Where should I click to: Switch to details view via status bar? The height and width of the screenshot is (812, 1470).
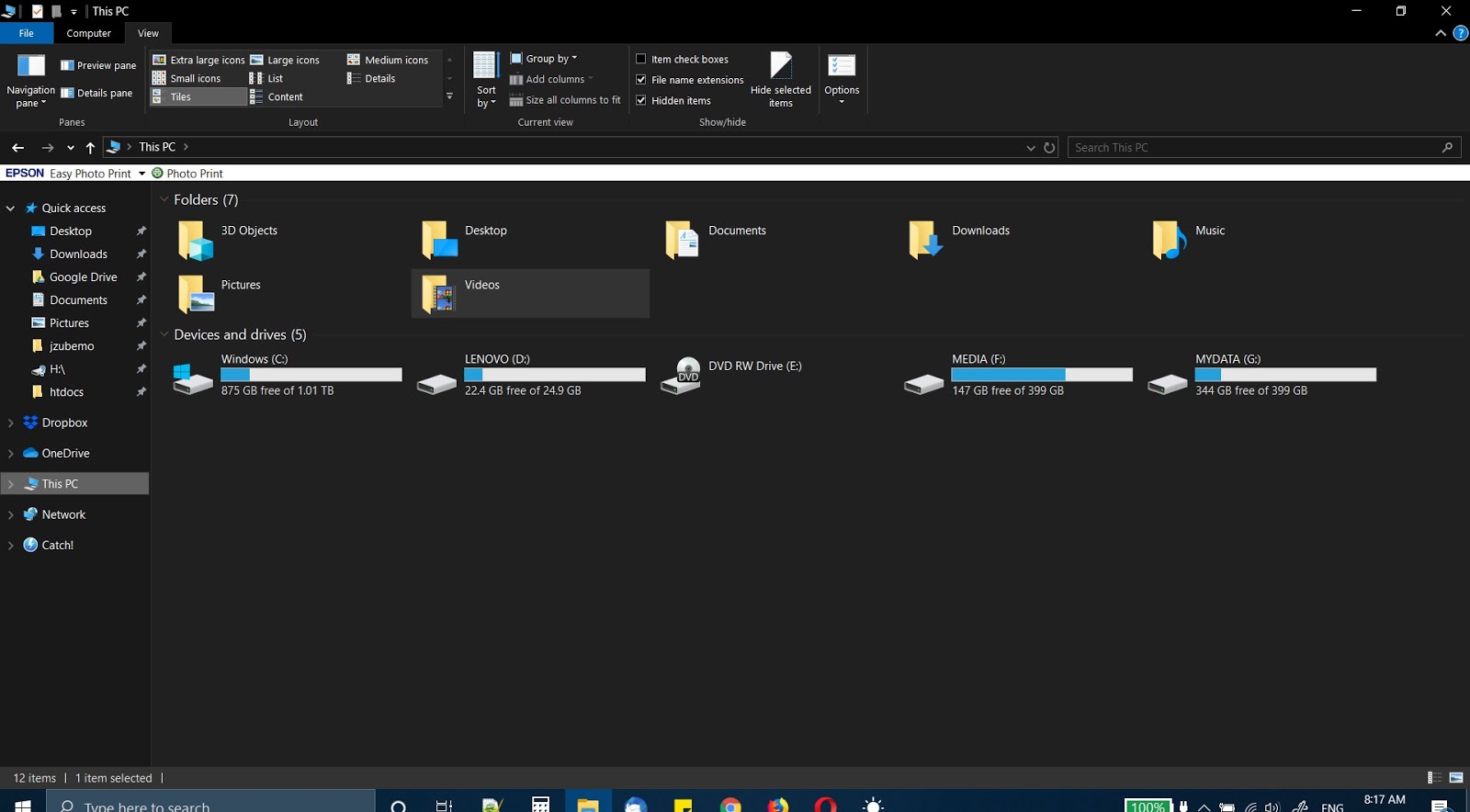click(1434, 778)
